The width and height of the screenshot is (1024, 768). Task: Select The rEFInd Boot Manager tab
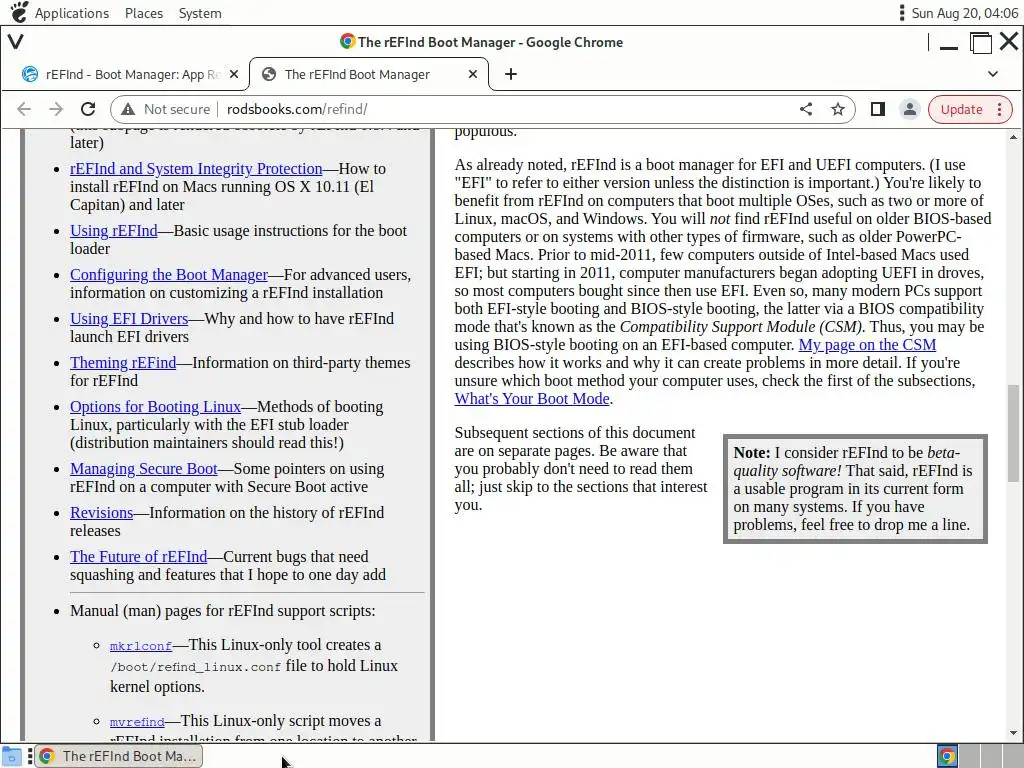click(x=369, y=74)
